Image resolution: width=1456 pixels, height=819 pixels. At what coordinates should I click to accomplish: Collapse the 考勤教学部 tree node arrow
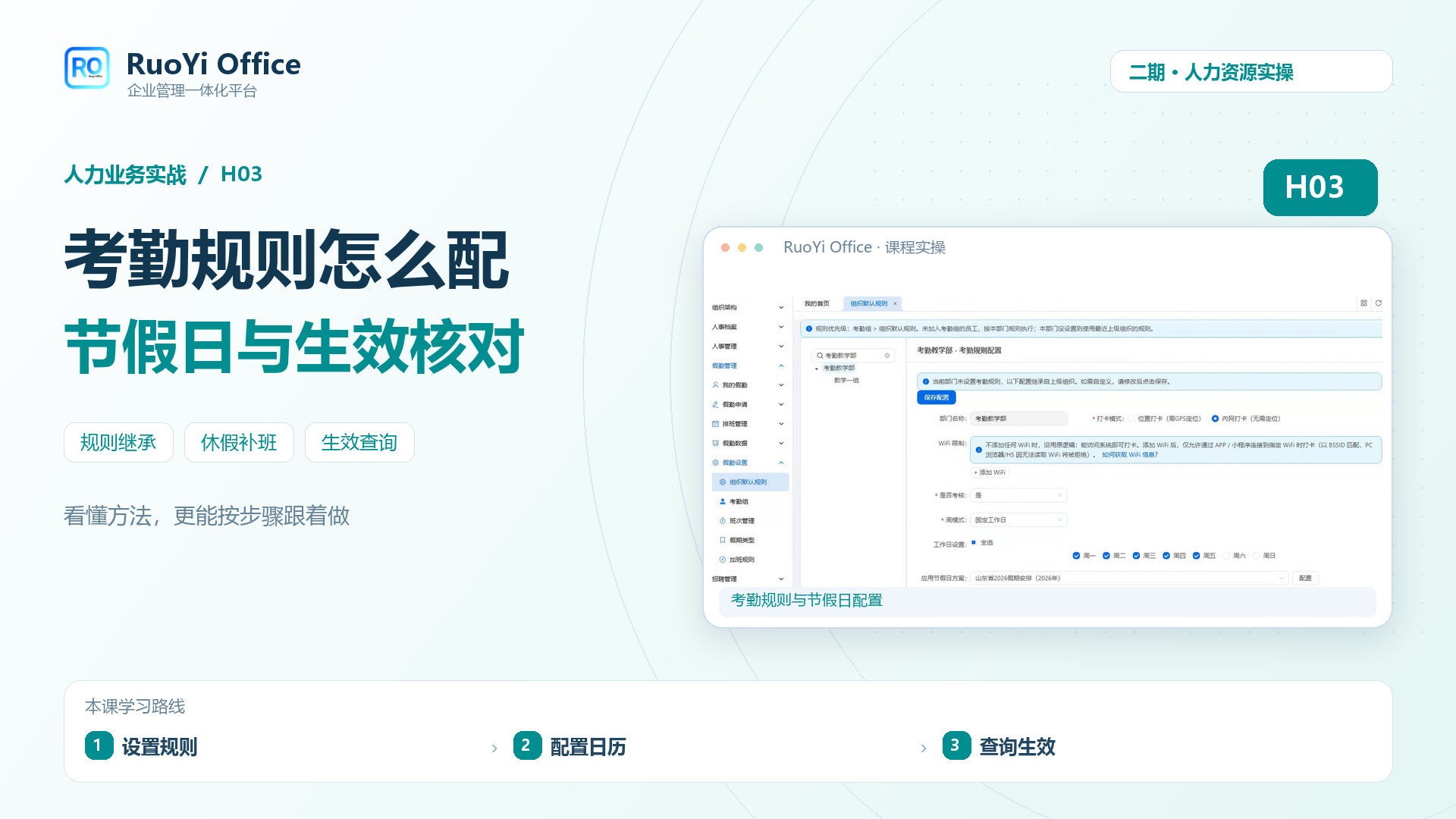(x=817, y=369)
